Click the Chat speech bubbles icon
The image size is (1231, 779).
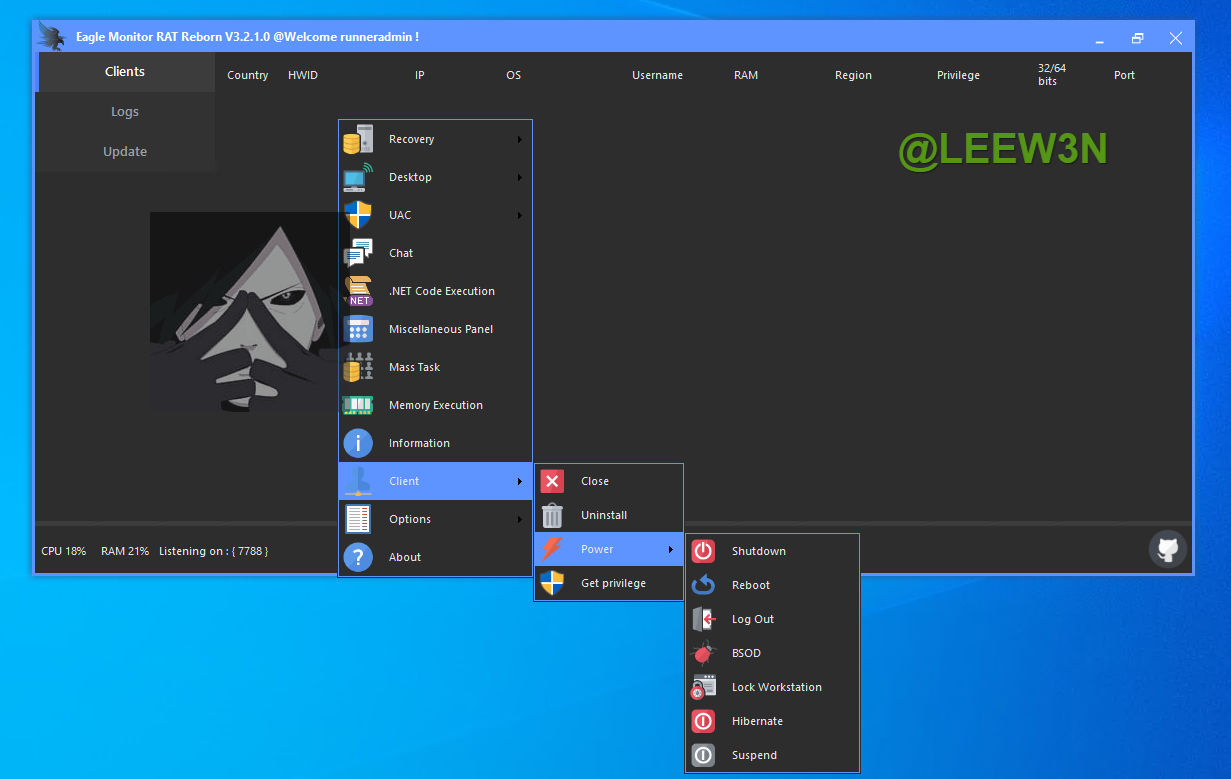point(357,253)
